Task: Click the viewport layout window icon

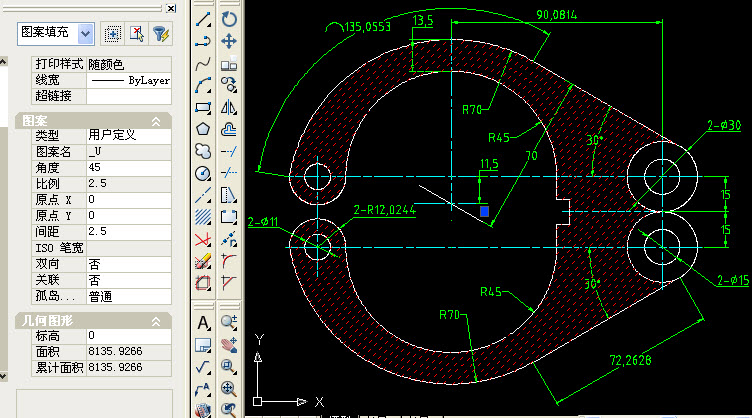Action: coord(203,345)
